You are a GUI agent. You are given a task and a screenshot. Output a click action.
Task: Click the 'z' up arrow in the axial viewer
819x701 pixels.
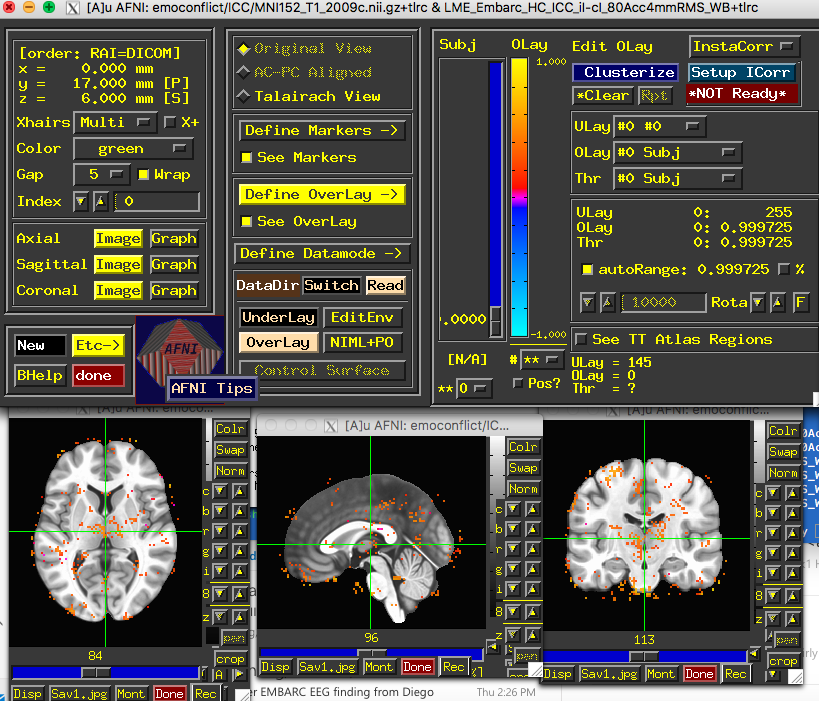(239, 617)
